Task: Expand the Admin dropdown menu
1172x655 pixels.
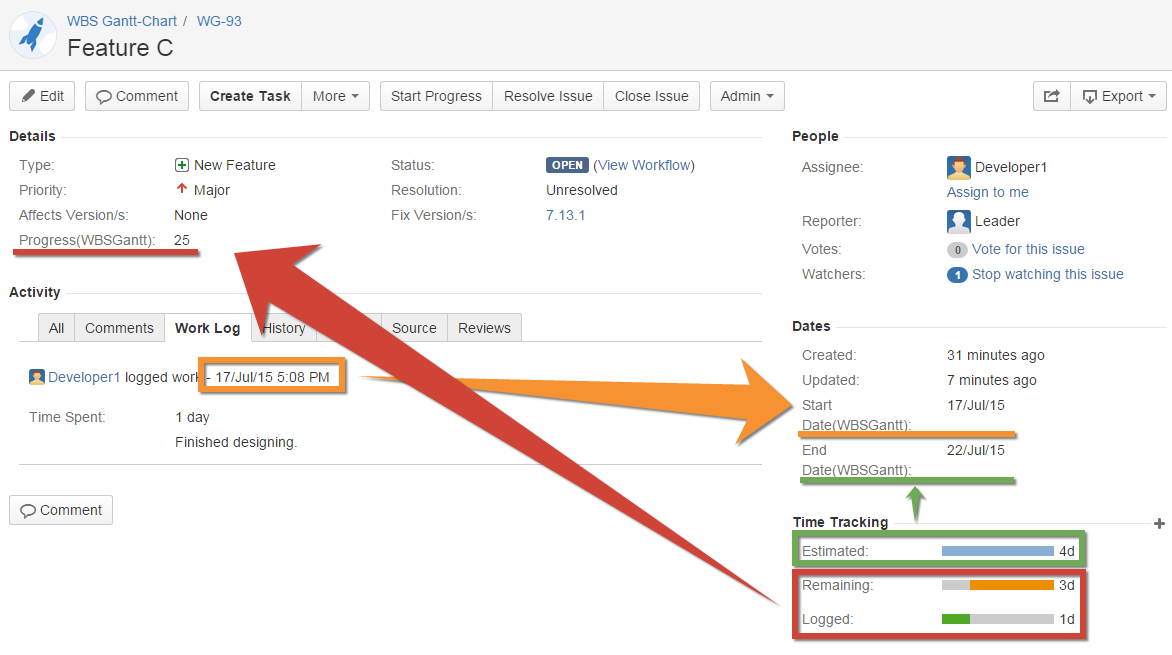Action: coord(747,96)
